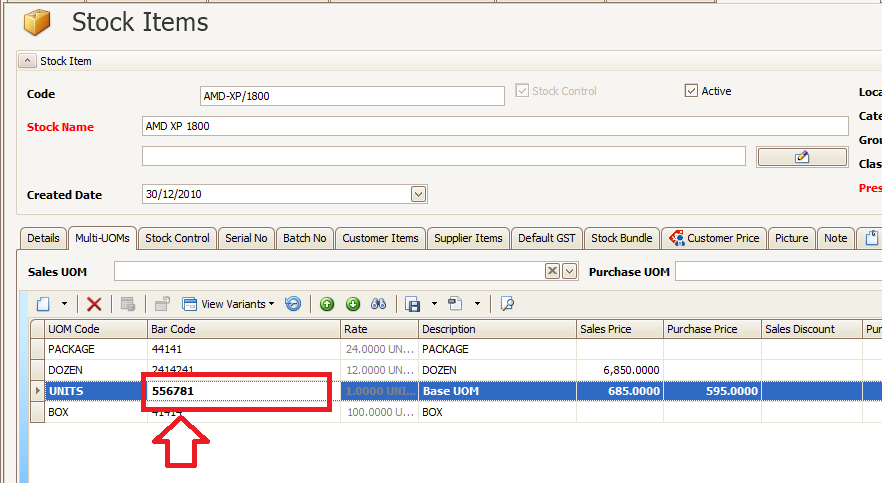Click the Purchase UOM field

[x=778, y=272]
